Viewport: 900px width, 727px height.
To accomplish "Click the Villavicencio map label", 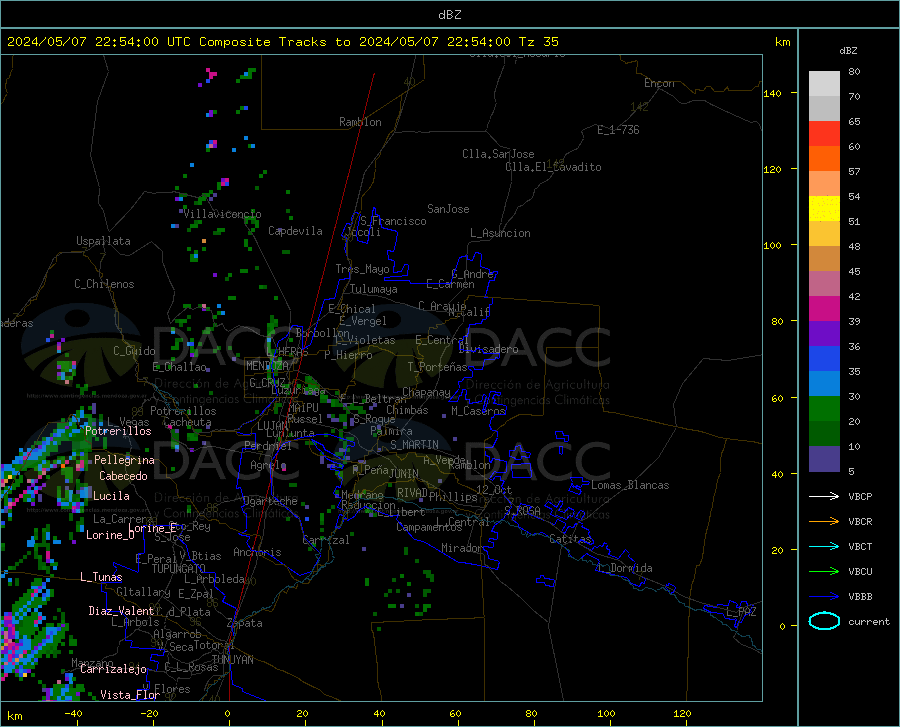I will pyautogui.click(x=223, y=214).
